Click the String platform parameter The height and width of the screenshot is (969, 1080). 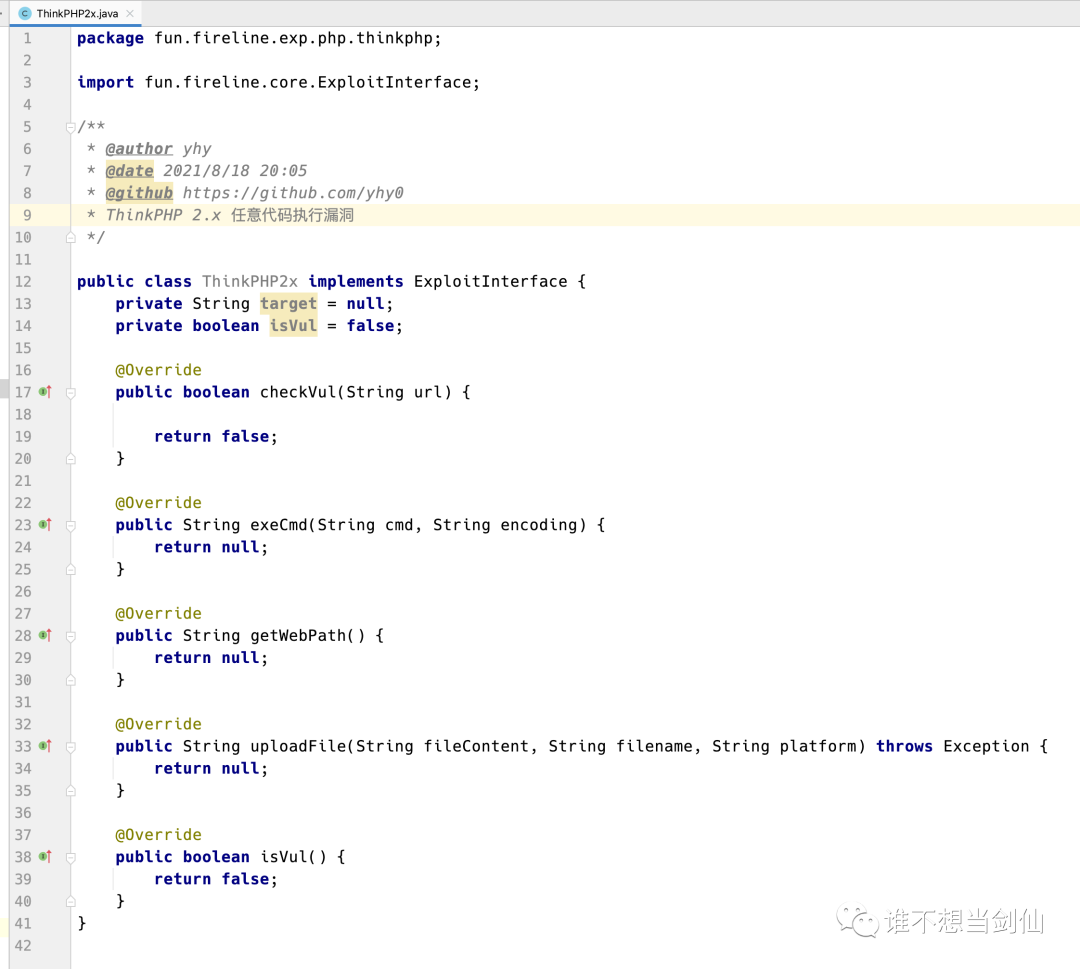[785, 746]
